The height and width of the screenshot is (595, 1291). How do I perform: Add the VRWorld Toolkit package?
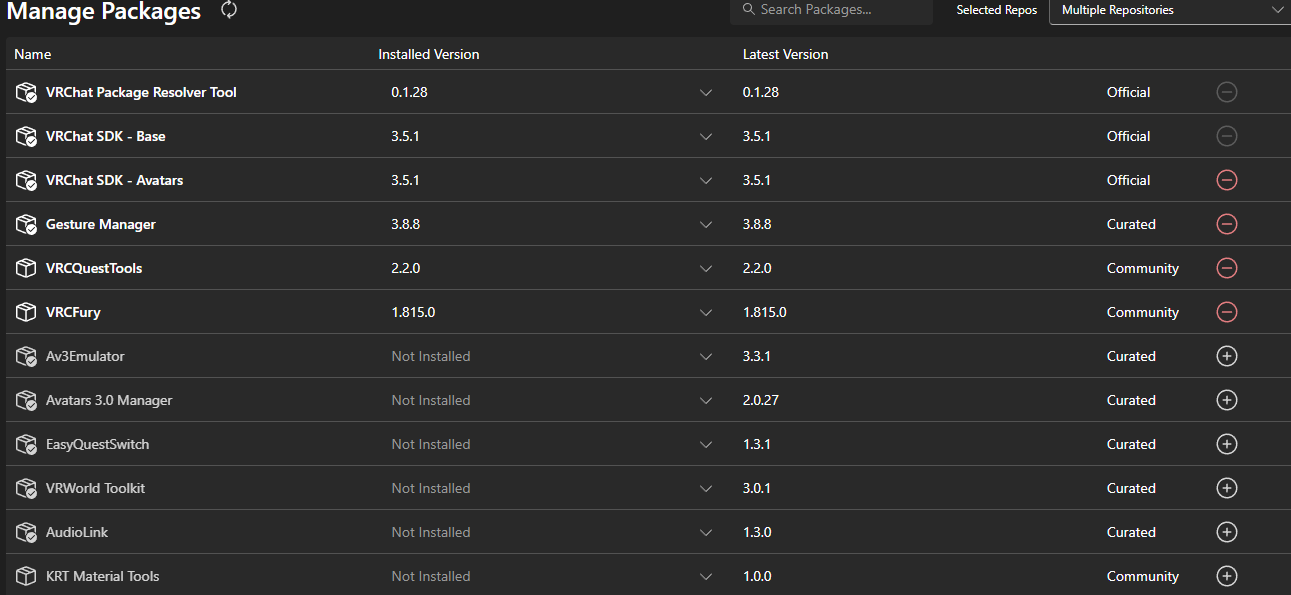1227,488
